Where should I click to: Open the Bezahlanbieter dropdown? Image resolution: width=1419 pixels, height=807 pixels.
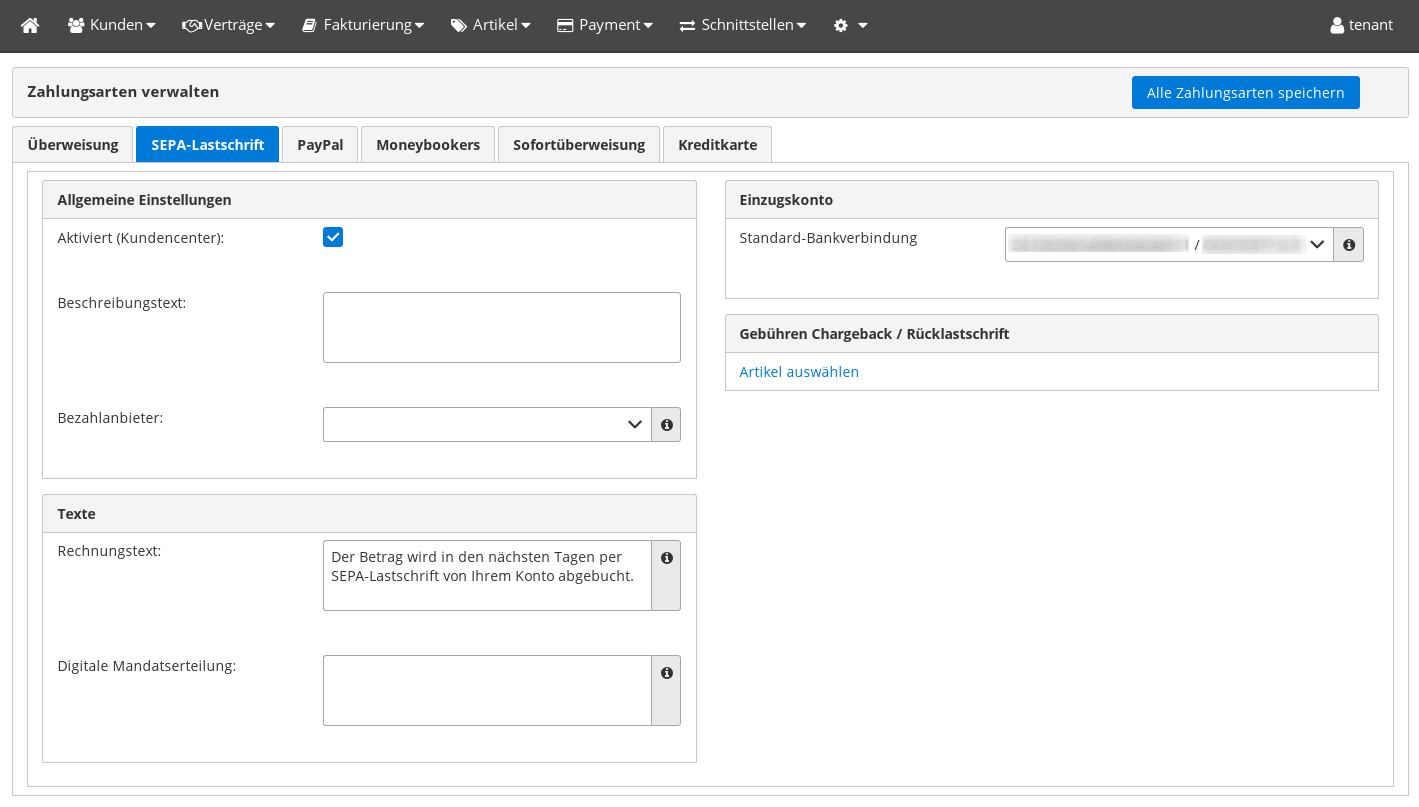487,425
